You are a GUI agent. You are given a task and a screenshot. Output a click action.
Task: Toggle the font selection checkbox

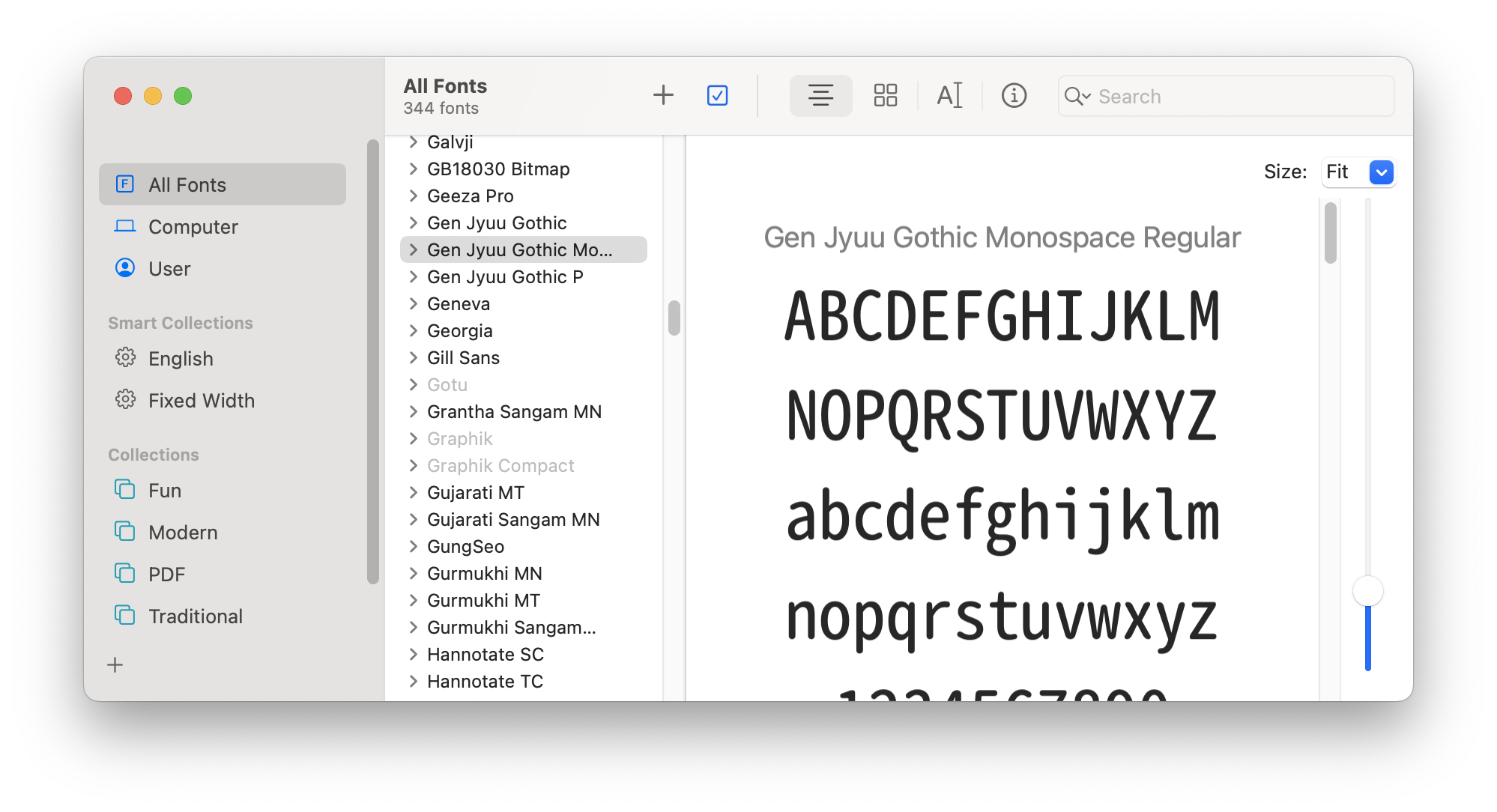tap(716, 96)
